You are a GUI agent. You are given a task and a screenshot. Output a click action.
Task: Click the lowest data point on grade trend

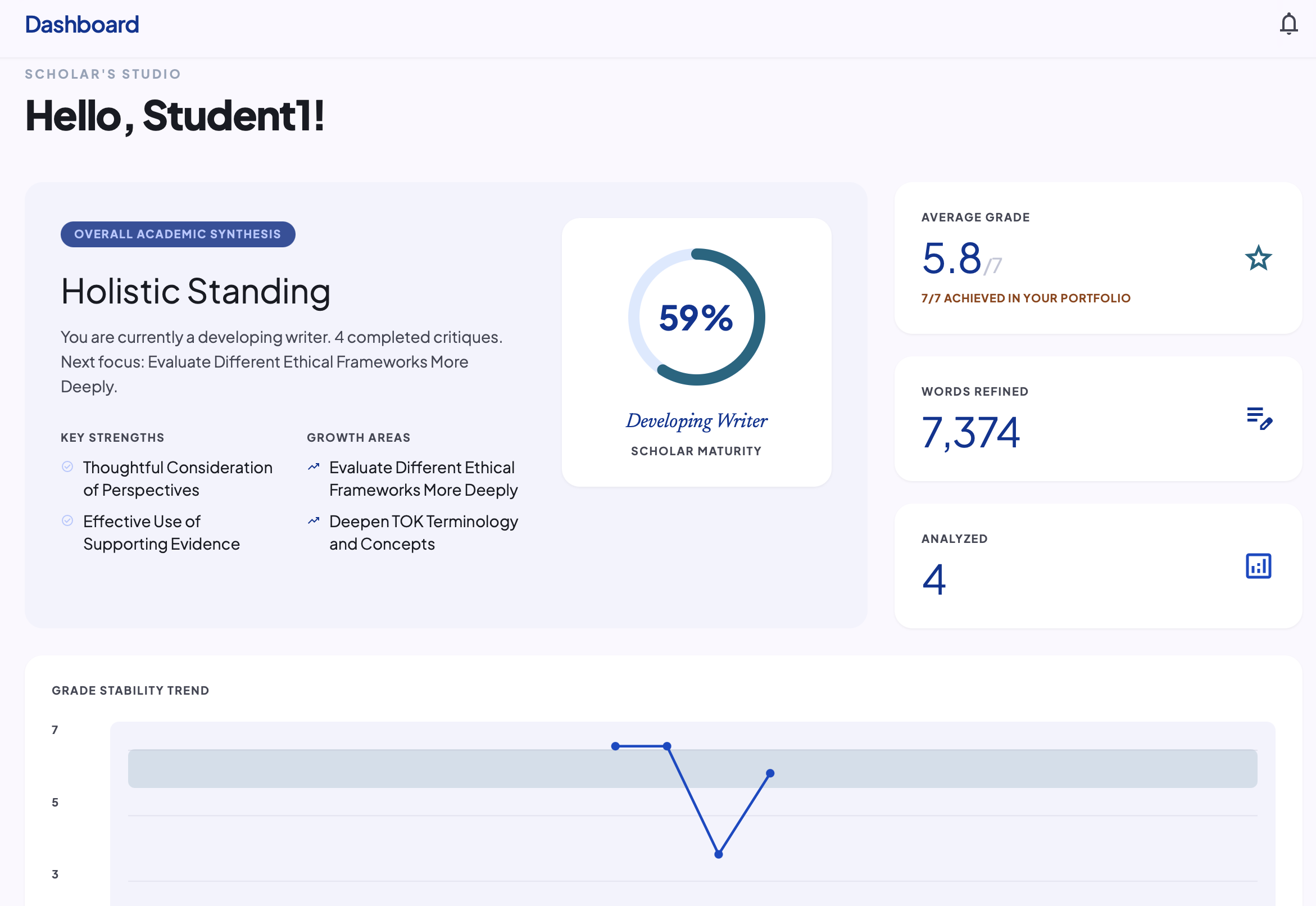719,854
